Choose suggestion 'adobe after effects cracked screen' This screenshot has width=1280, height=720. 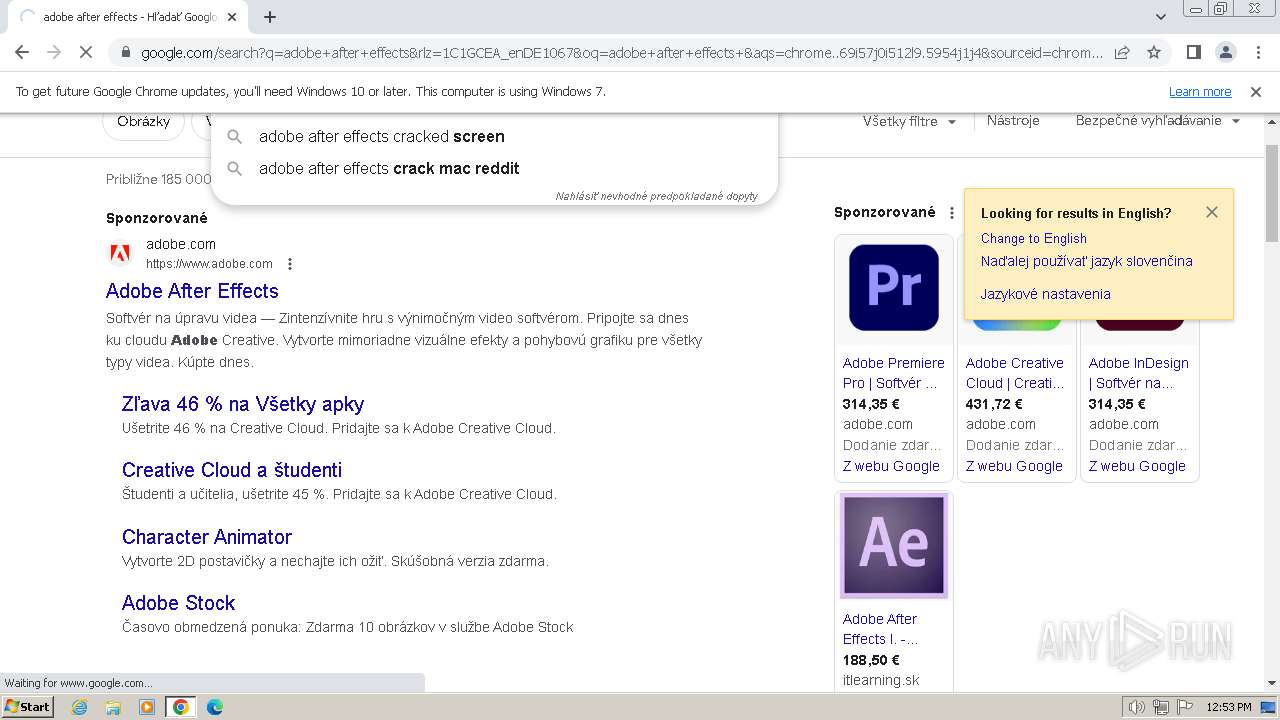[x=494, y=137]
